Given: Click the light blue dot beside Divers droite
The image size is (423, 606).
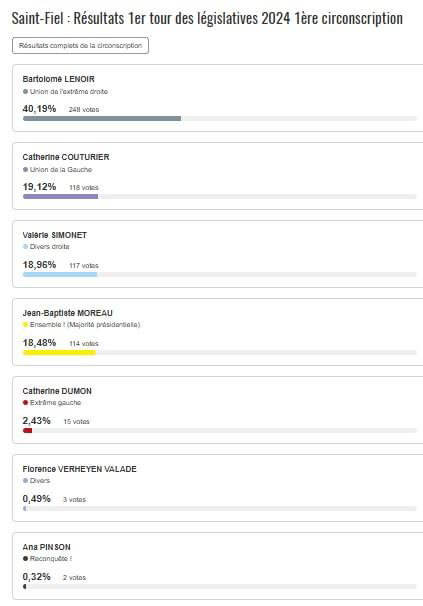Looking at the screenshot, I should [x=26, y=247].
